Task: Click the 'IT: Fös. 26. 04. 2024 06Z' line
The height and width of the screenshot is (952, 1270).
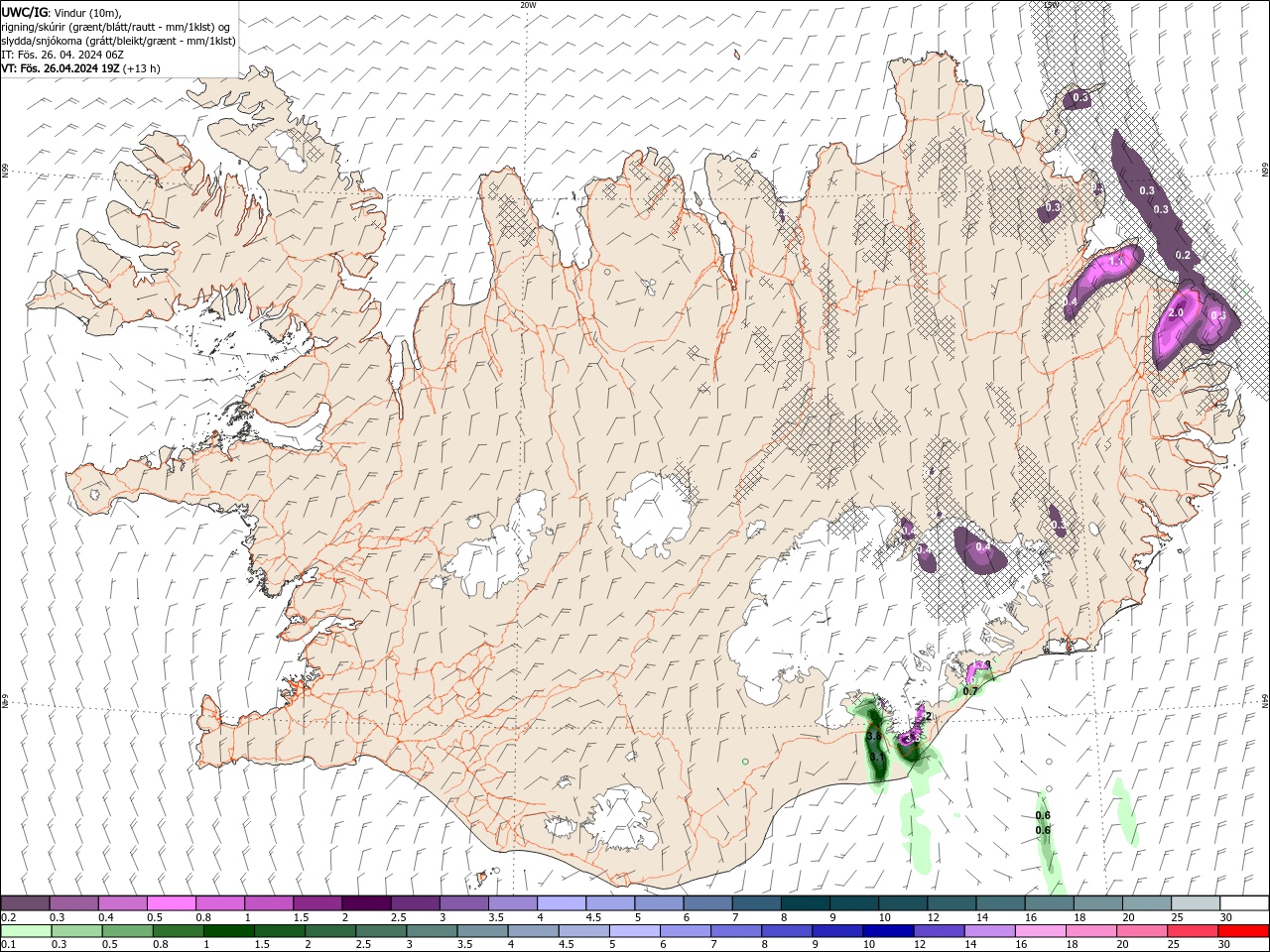Action: click(x=62, y=55)
